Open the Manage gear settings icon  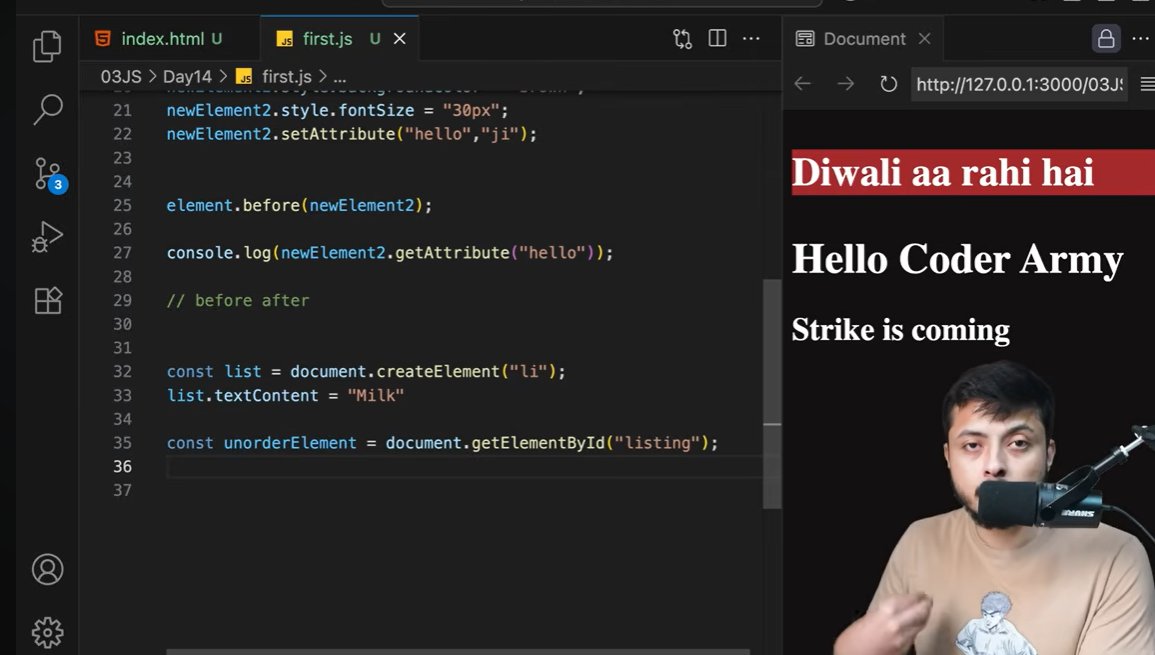48,632
